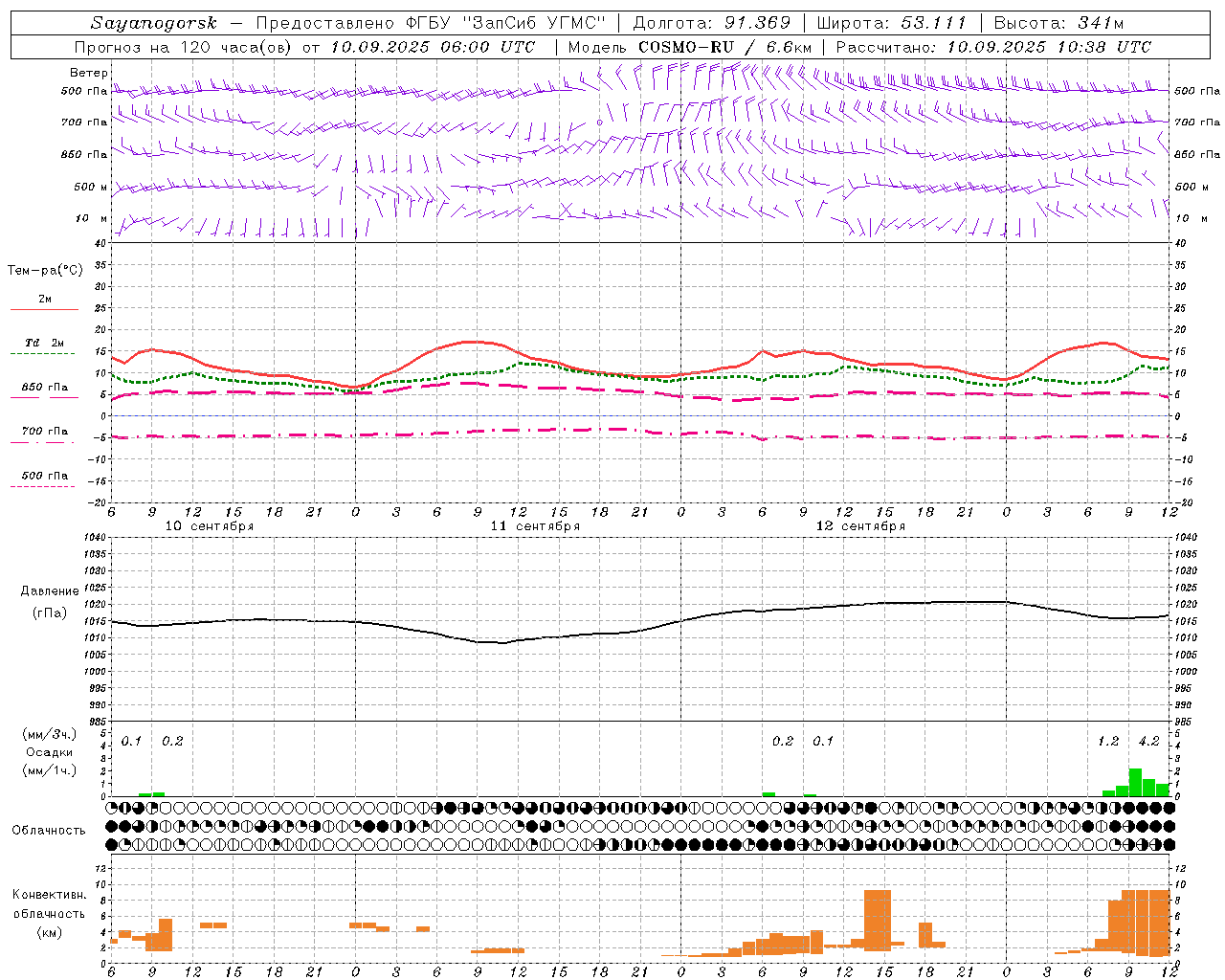
Task: Click the 'Ветер' wind panel label
Action: pyautogui.click(x=88, y=73)
